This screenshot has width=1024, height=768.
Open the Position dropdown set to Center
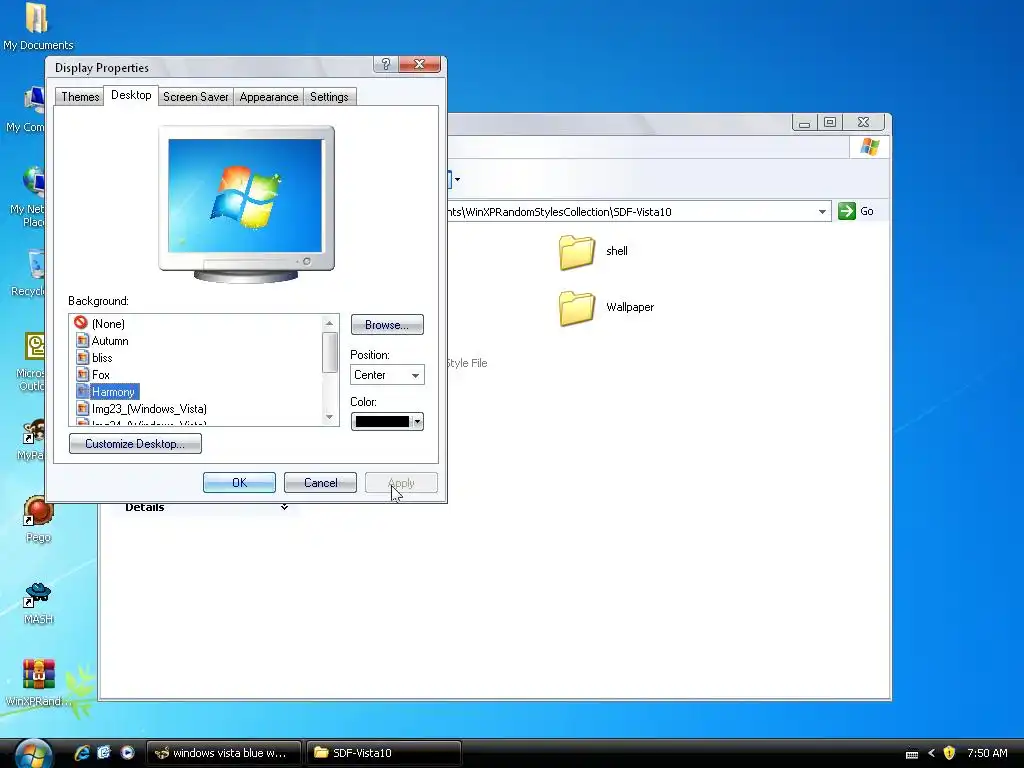click(x=387, y=375)
